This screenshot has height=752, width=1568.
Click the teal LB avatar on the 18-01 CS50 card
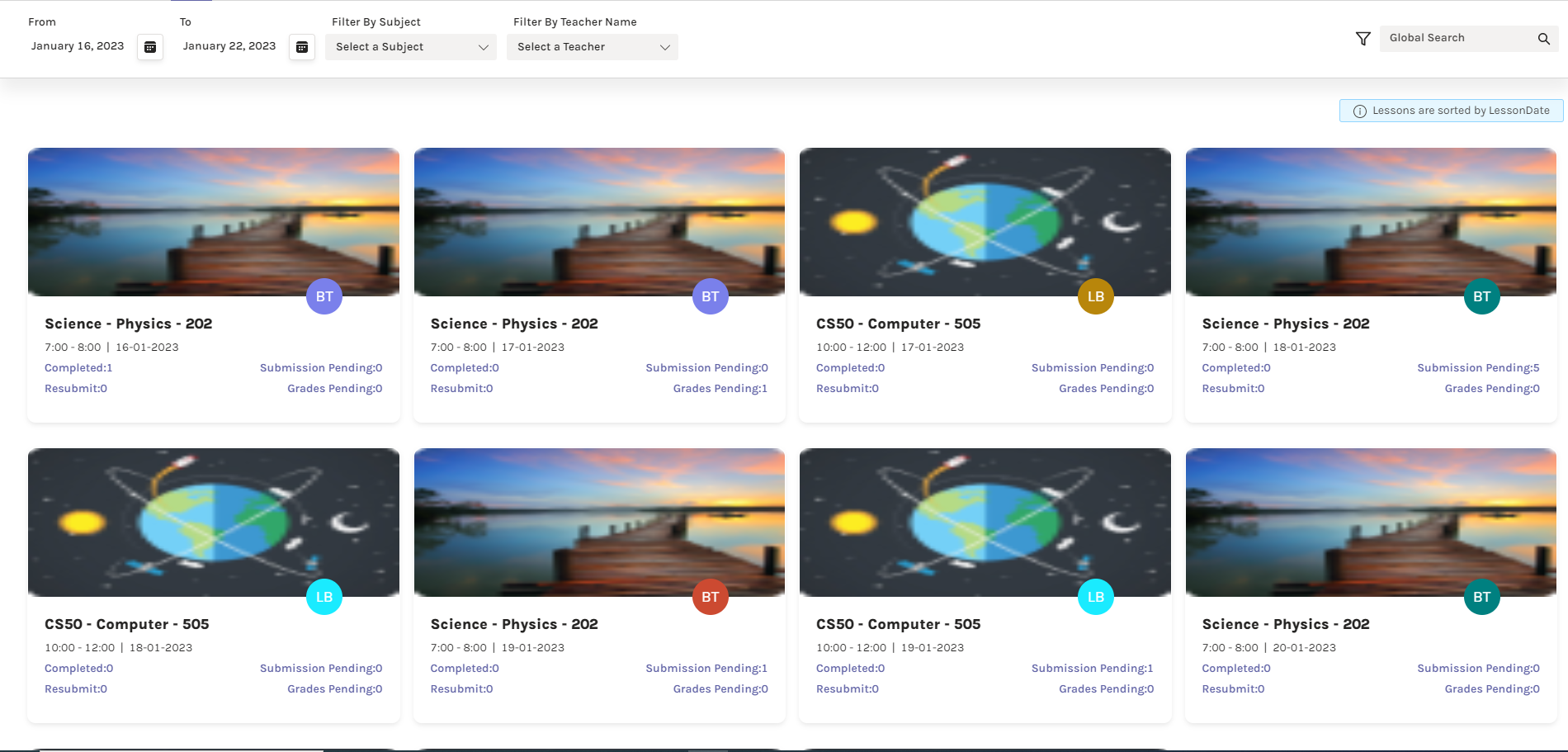324,596
